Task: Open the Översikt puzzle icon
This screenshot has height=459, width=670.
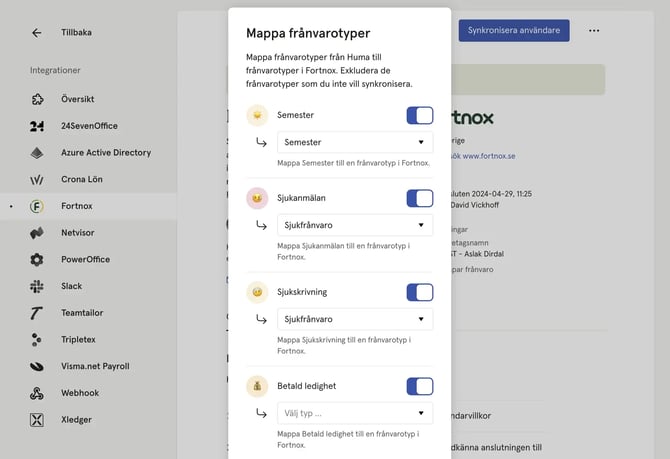Action: click(x=37, y=99)
